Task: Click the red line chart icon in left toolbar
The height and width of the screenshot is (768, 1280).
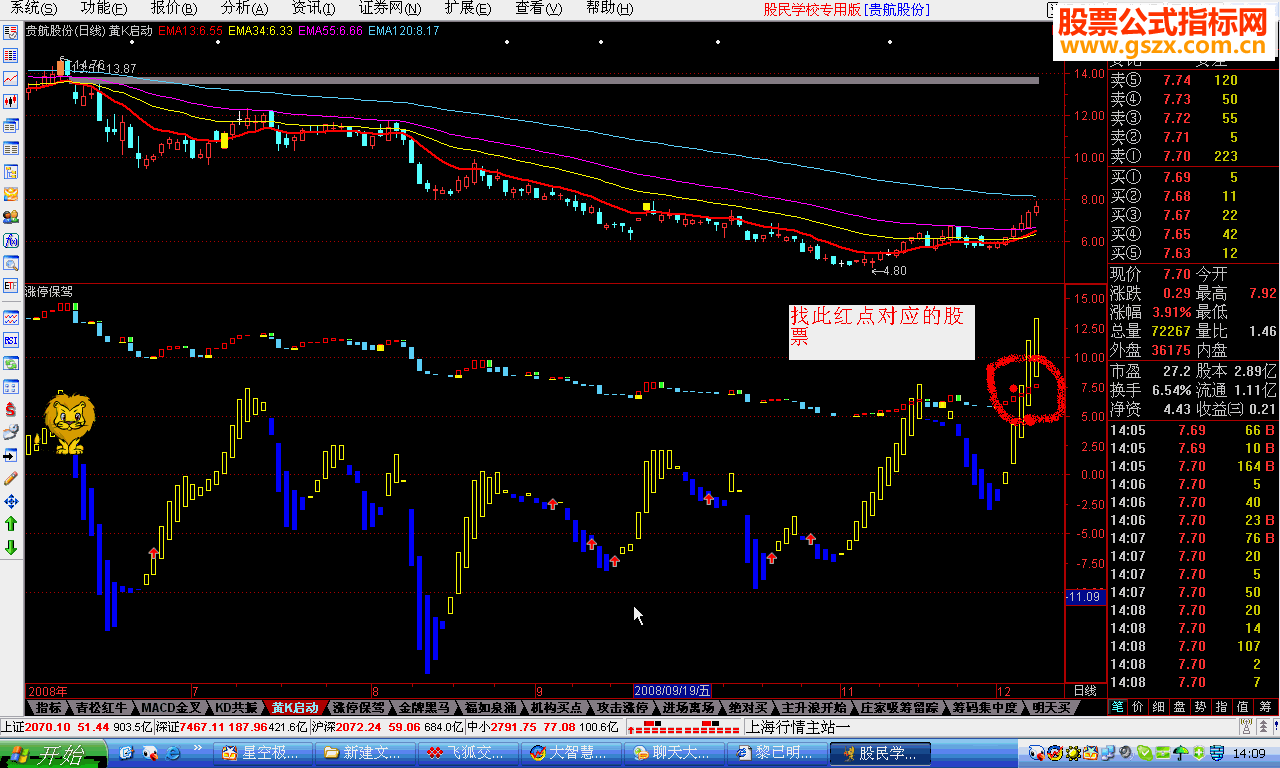Action: pyautogui.click(x=11, y=78)
